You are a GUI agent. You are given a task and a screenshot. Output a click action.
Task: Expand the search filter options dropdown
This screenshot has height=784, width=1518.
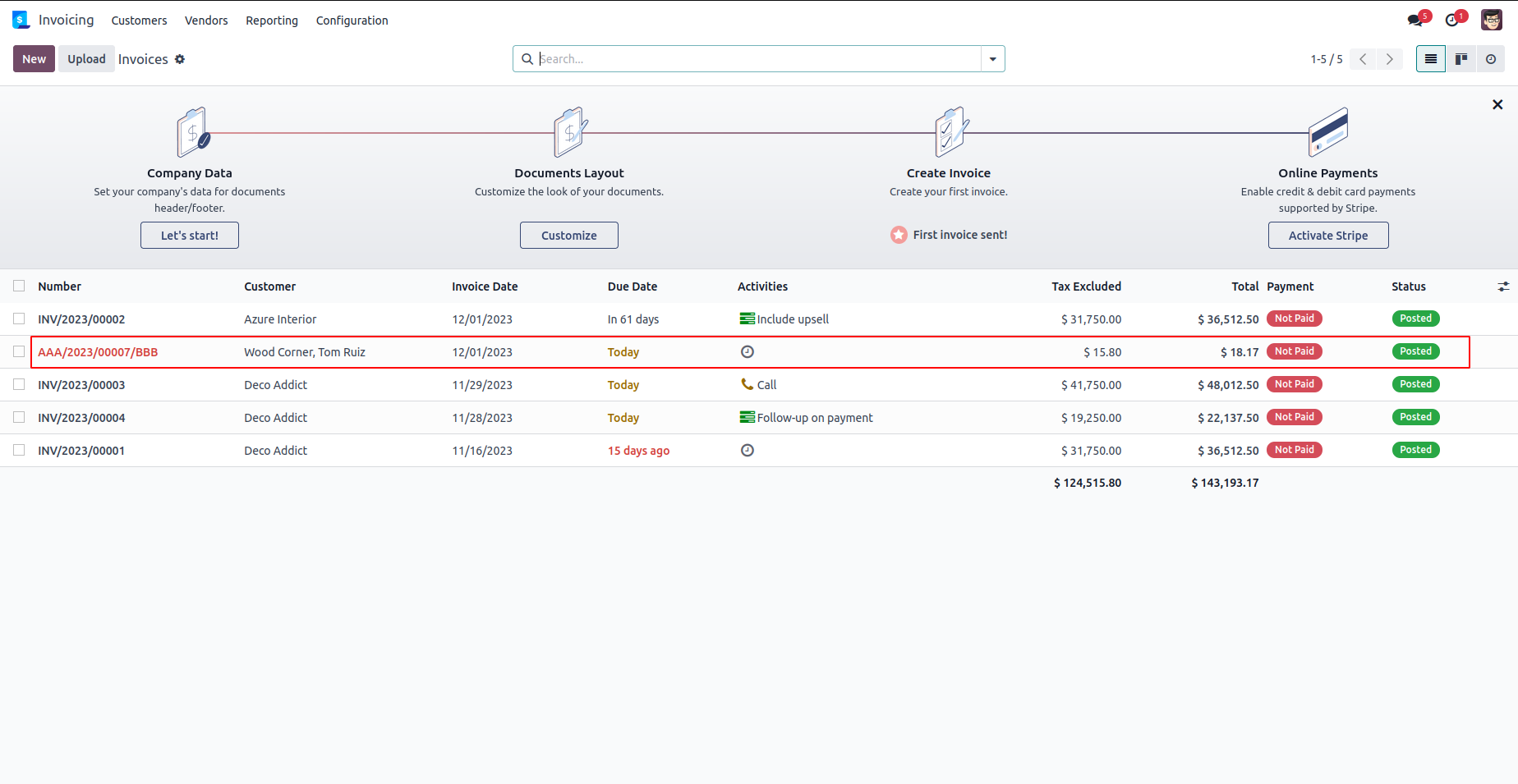click(x=992, y=59)
